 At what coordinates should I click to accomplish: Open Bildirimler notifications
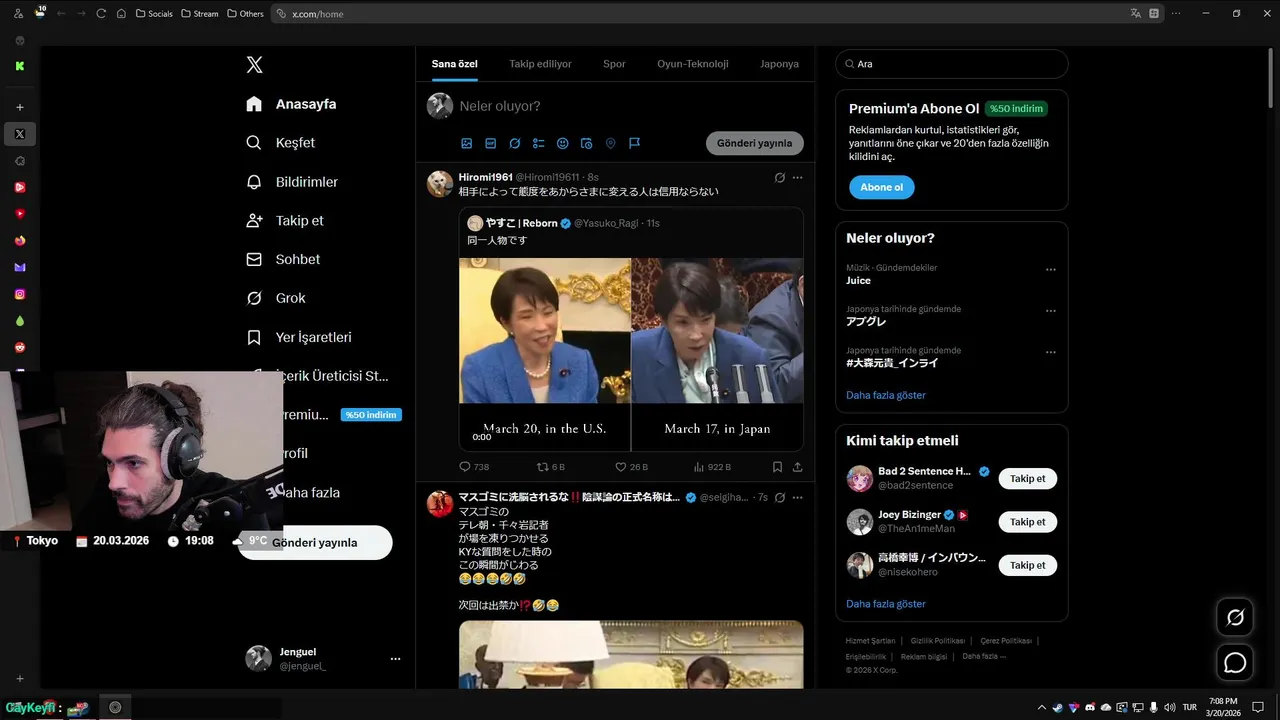(x=292, y=182)
